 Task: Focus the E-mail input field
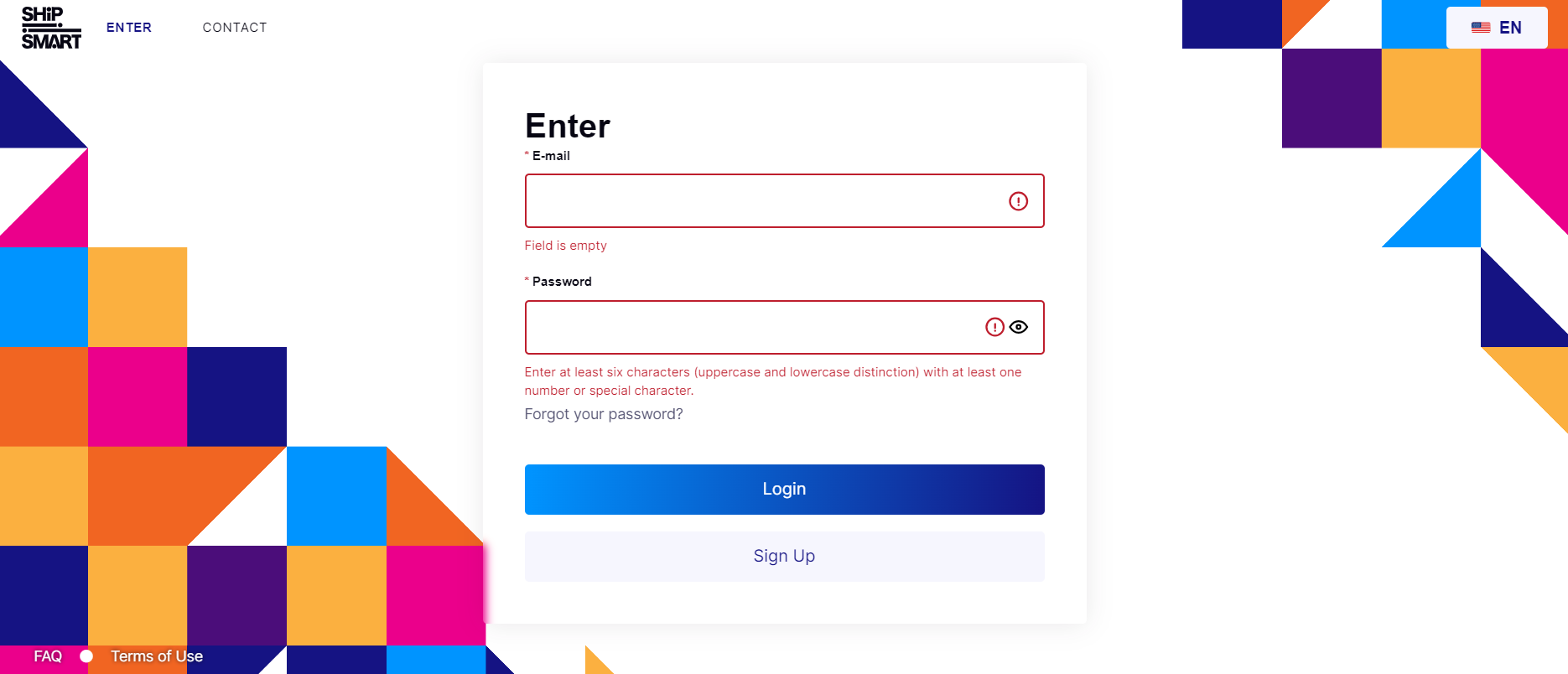pyautogui.click(x=784, y=201)
